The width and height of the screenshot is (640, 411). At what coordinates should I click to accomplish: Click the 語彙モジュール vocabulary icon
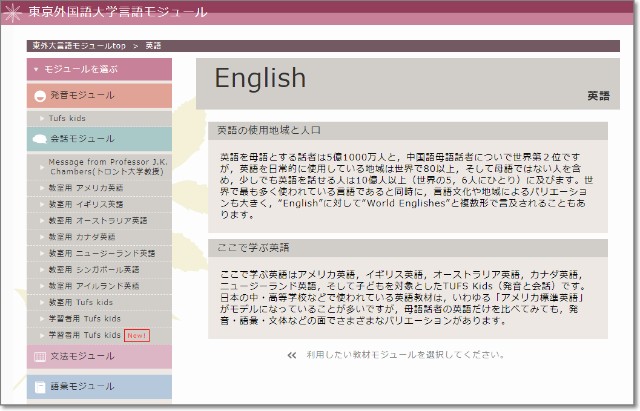40,386
